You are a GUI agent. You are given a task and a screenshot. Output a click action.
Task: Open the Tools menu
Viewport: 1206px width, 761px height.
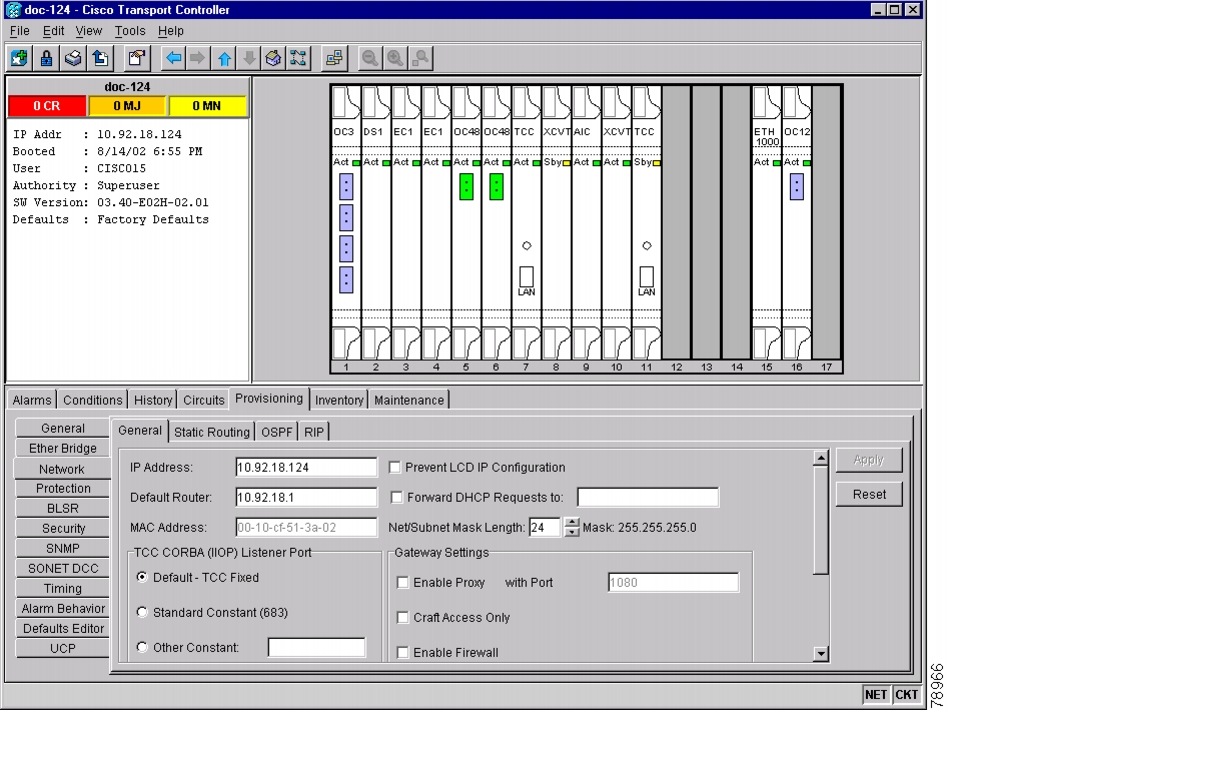click(x=130, y=31)
